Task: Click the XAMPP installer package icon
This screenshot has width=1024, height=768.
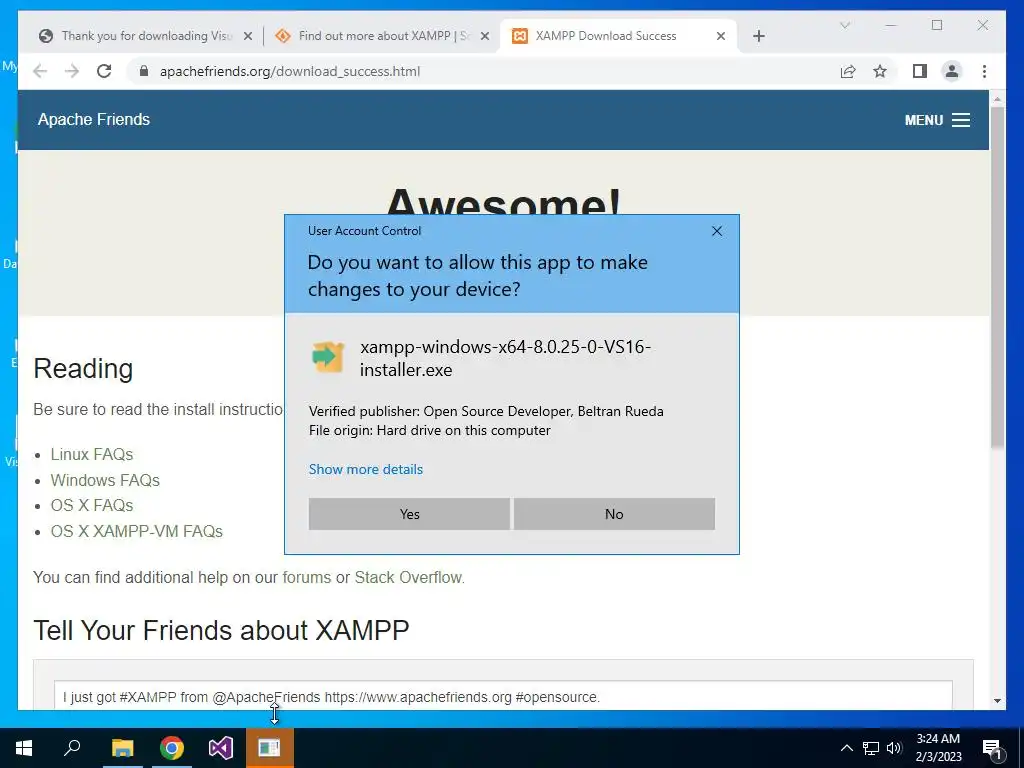Action: [x=328, y=357]
